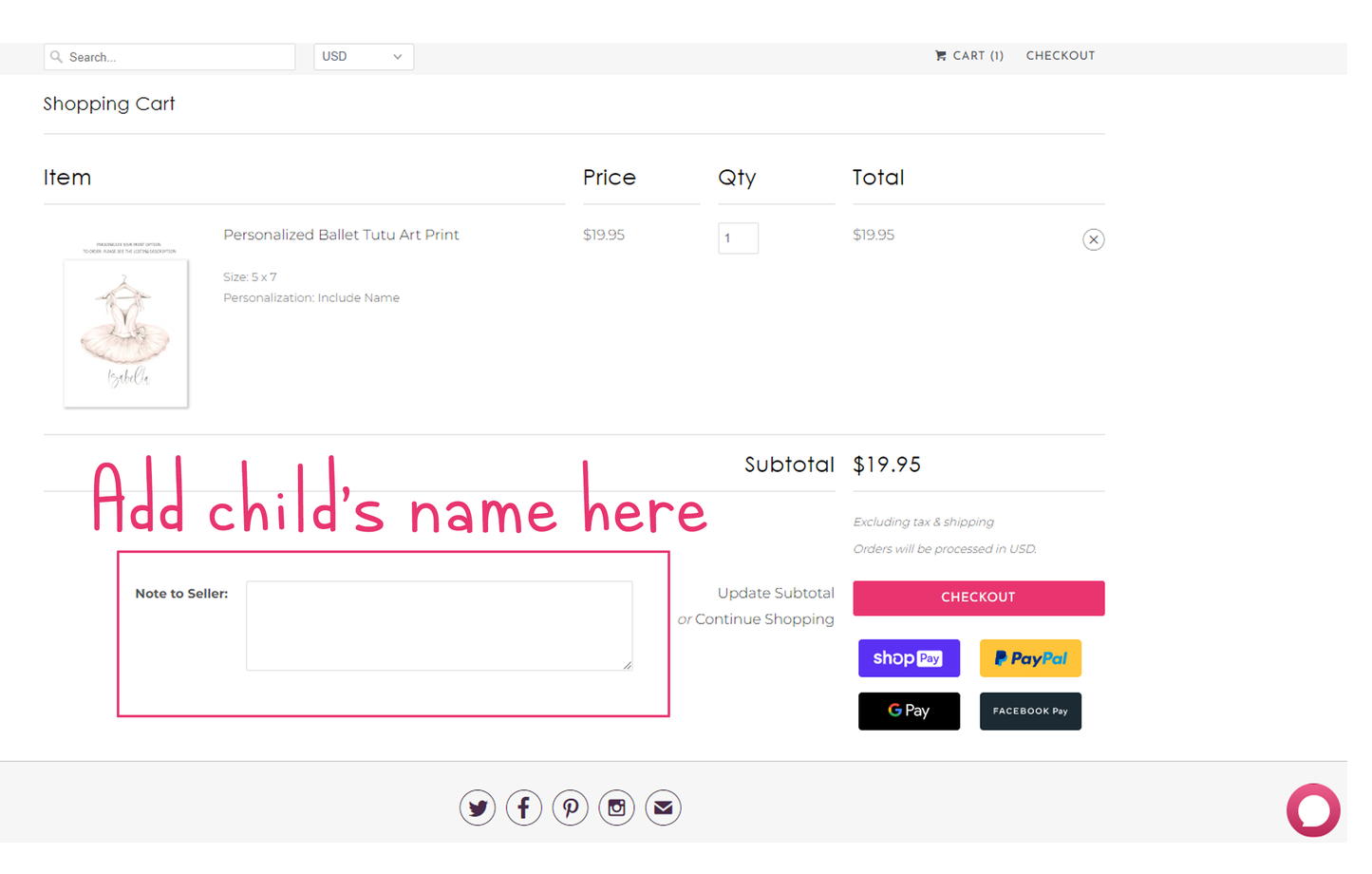Click the quantity field for the print

click(x=738, y=238)
